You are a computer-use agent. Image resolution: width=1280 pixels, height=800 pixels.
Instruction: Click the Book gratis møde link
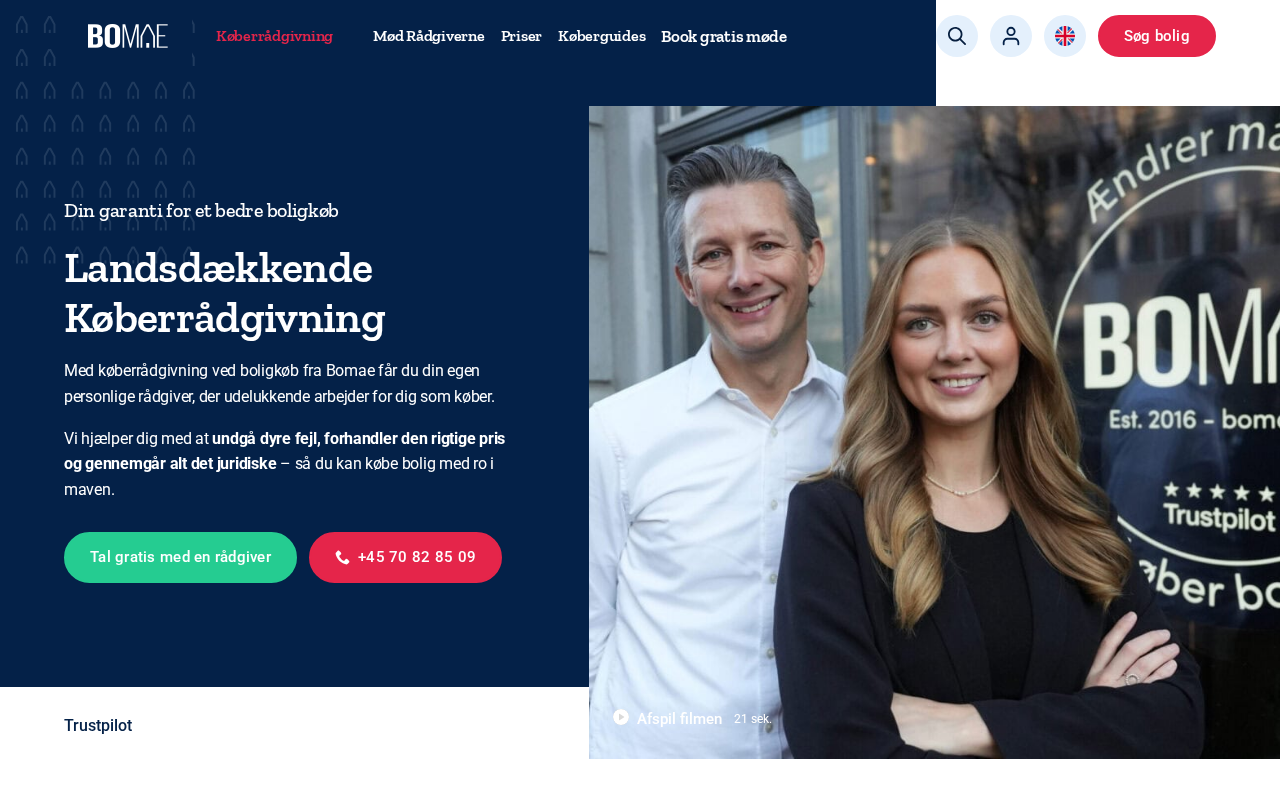724,37
